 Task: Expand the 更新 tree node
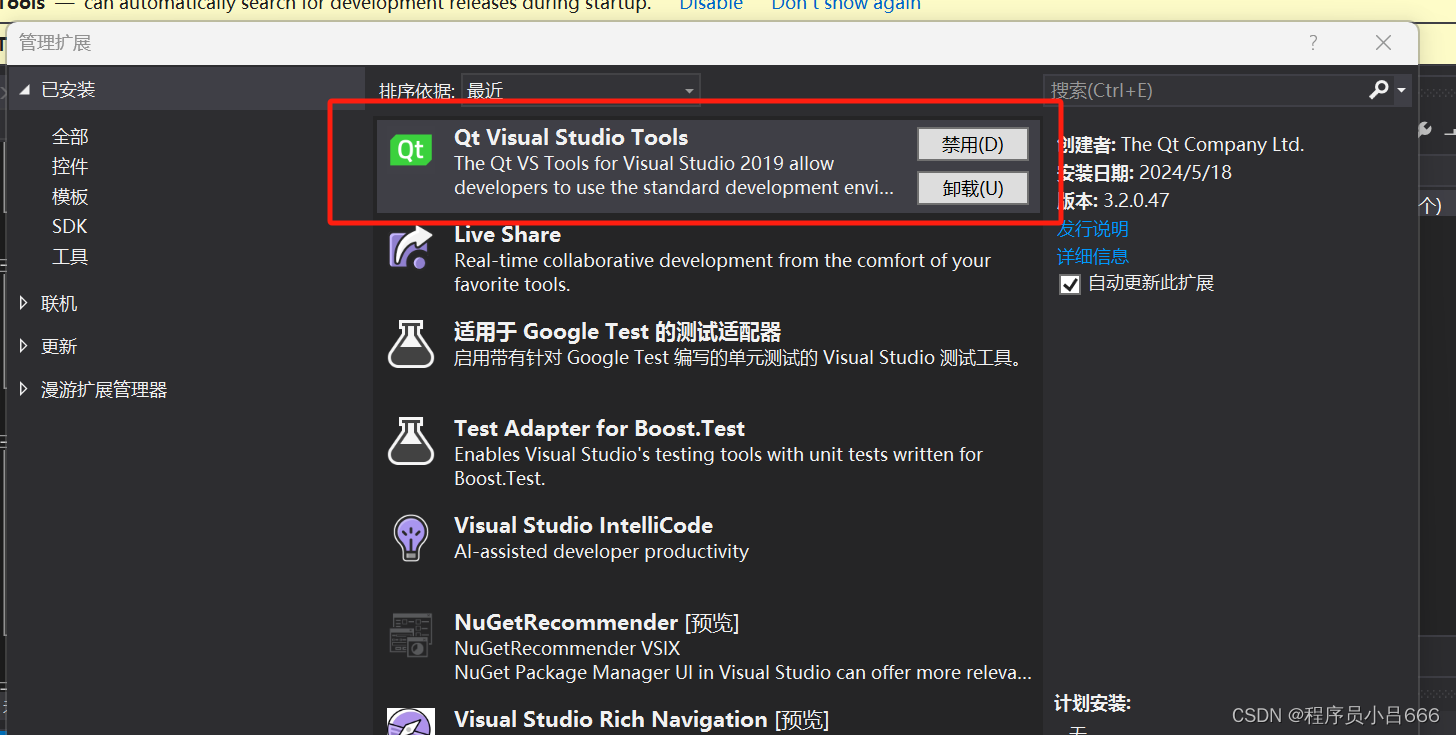pyautogui.click(x=24, y=346)
